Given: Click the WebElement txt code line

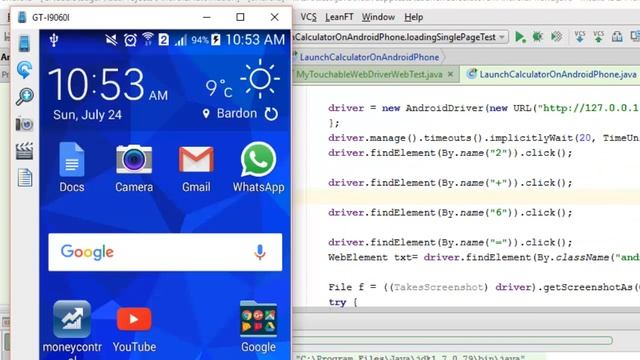Looking at the screenshot, I should point(484,258).
